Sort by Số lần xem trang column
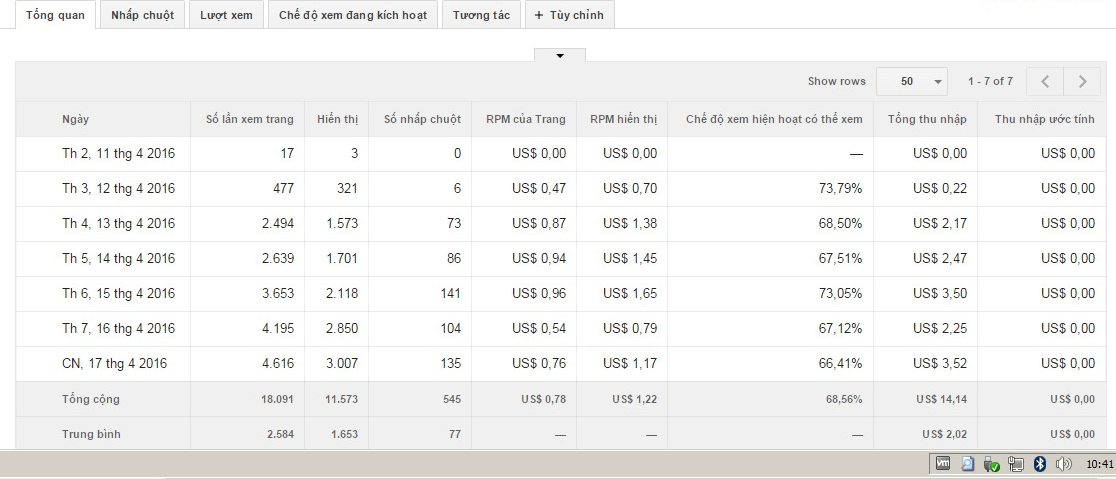This screenshot has height=479, width=1116. [x=249, y=119]
